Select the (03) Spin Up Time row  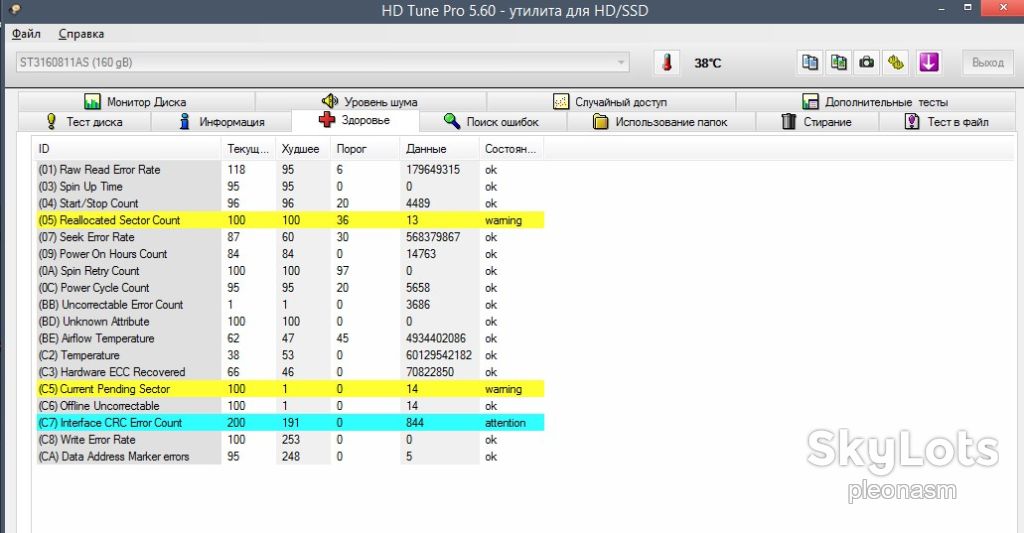(290, 186)
